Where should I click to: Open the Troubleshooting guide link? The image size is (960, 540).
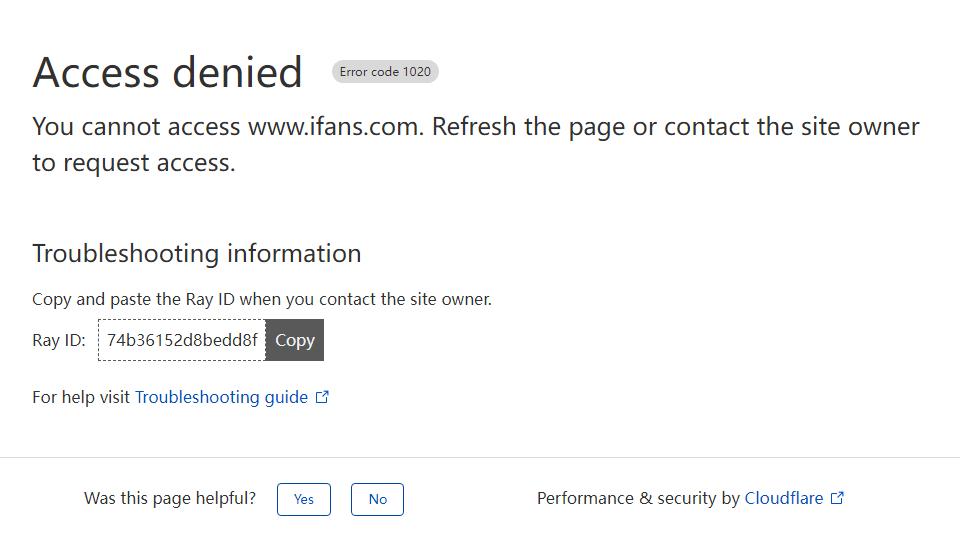click(x=221, y=397)
